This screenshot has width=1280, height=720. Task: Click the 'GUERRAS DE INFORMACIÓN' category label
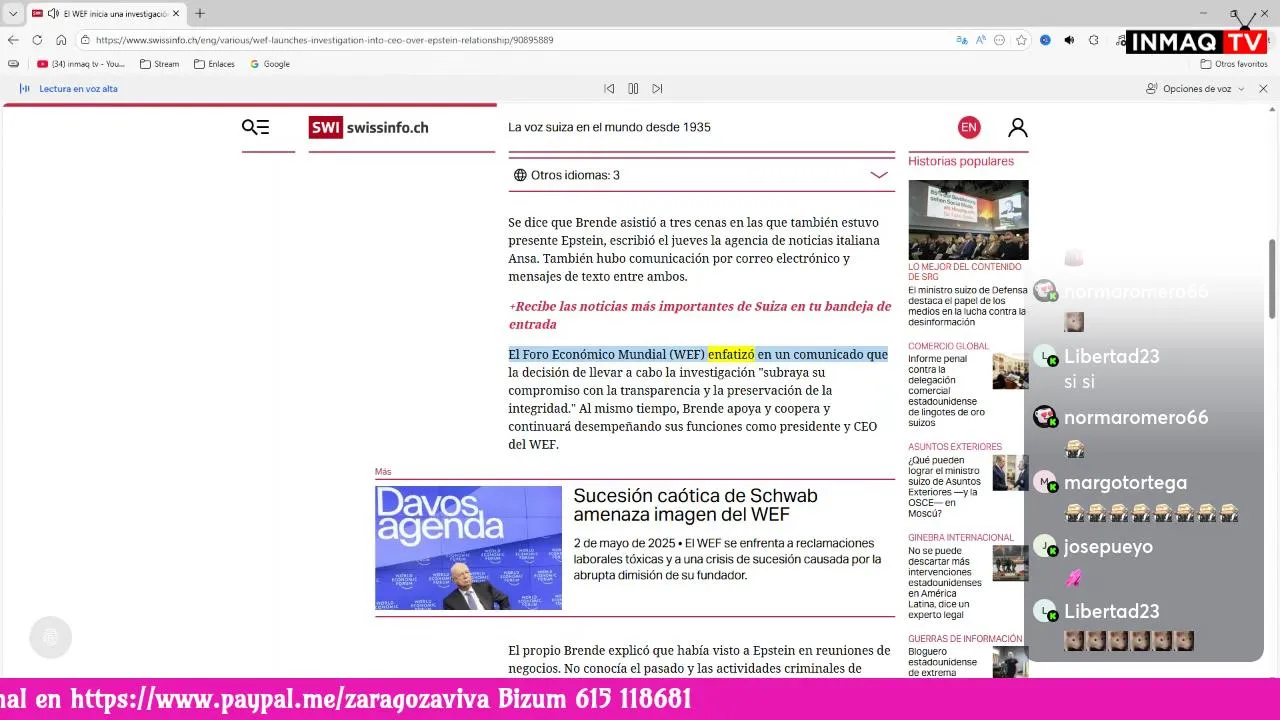click(x=965, y=638)
